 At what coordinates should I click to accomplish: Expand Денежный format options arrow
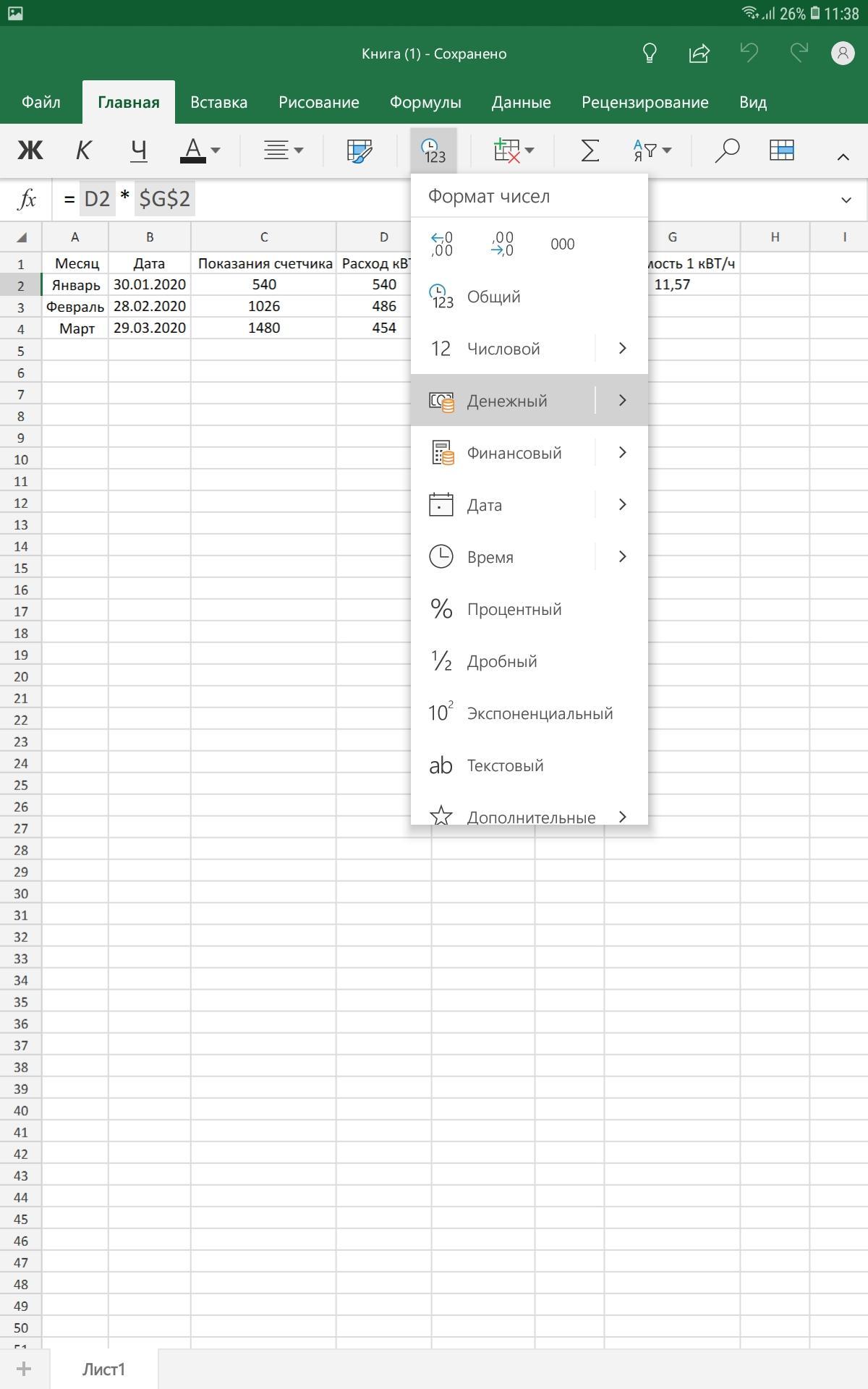(622, 401)
